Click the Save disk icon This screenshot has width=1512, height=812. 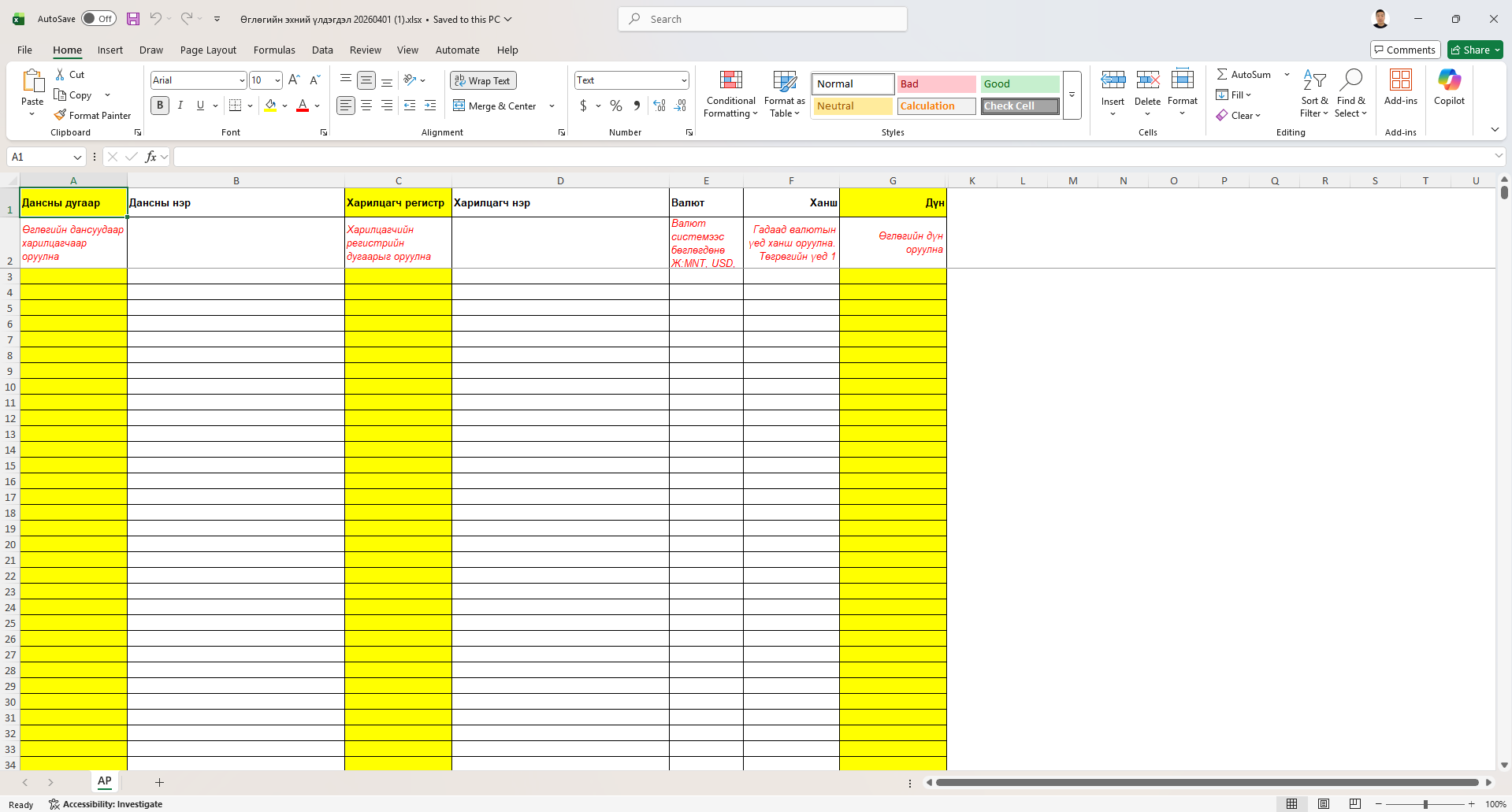pyautogui.click(x=133, y=19)
